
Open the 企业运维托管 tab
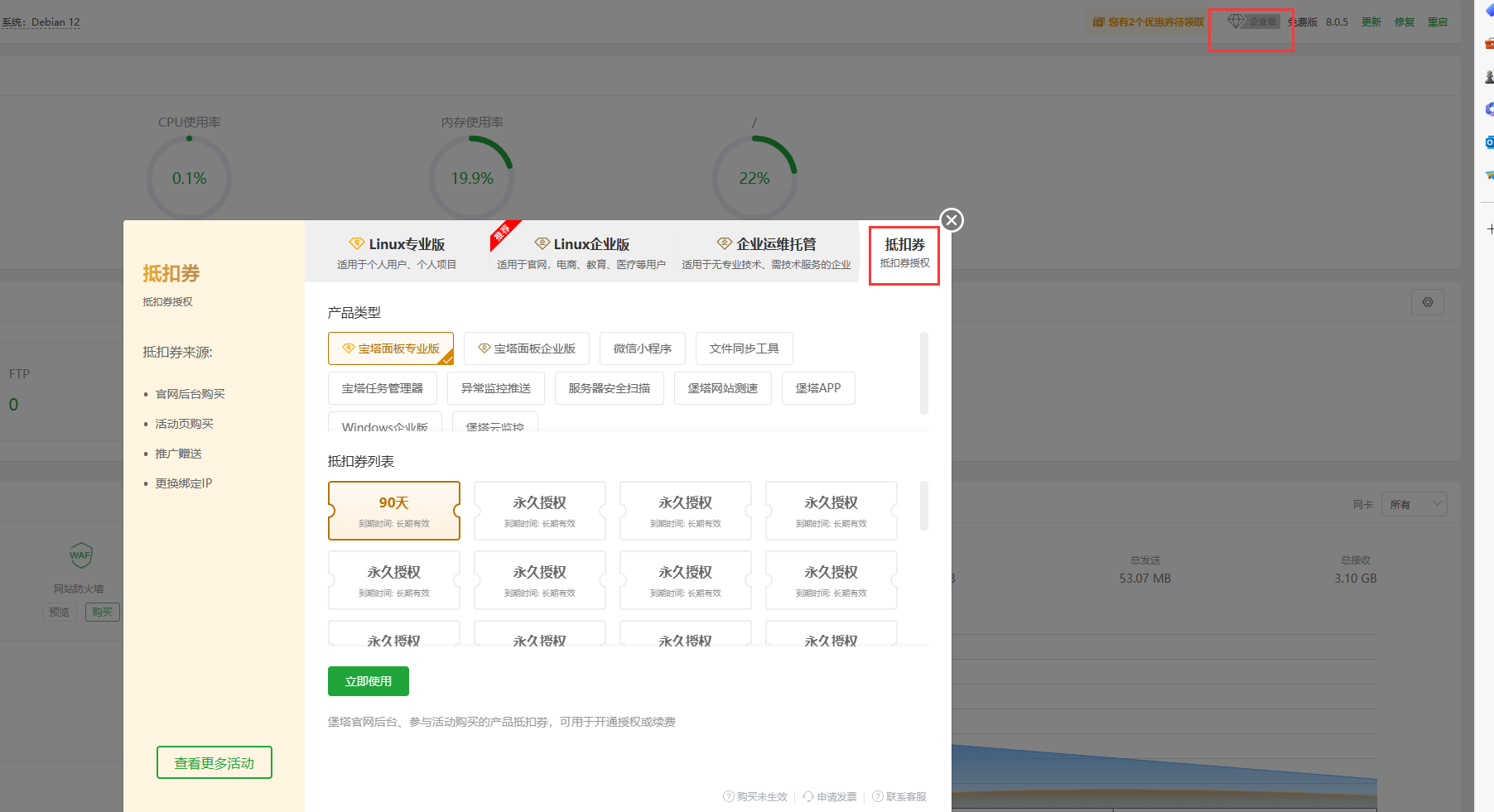tap(766, 252)
